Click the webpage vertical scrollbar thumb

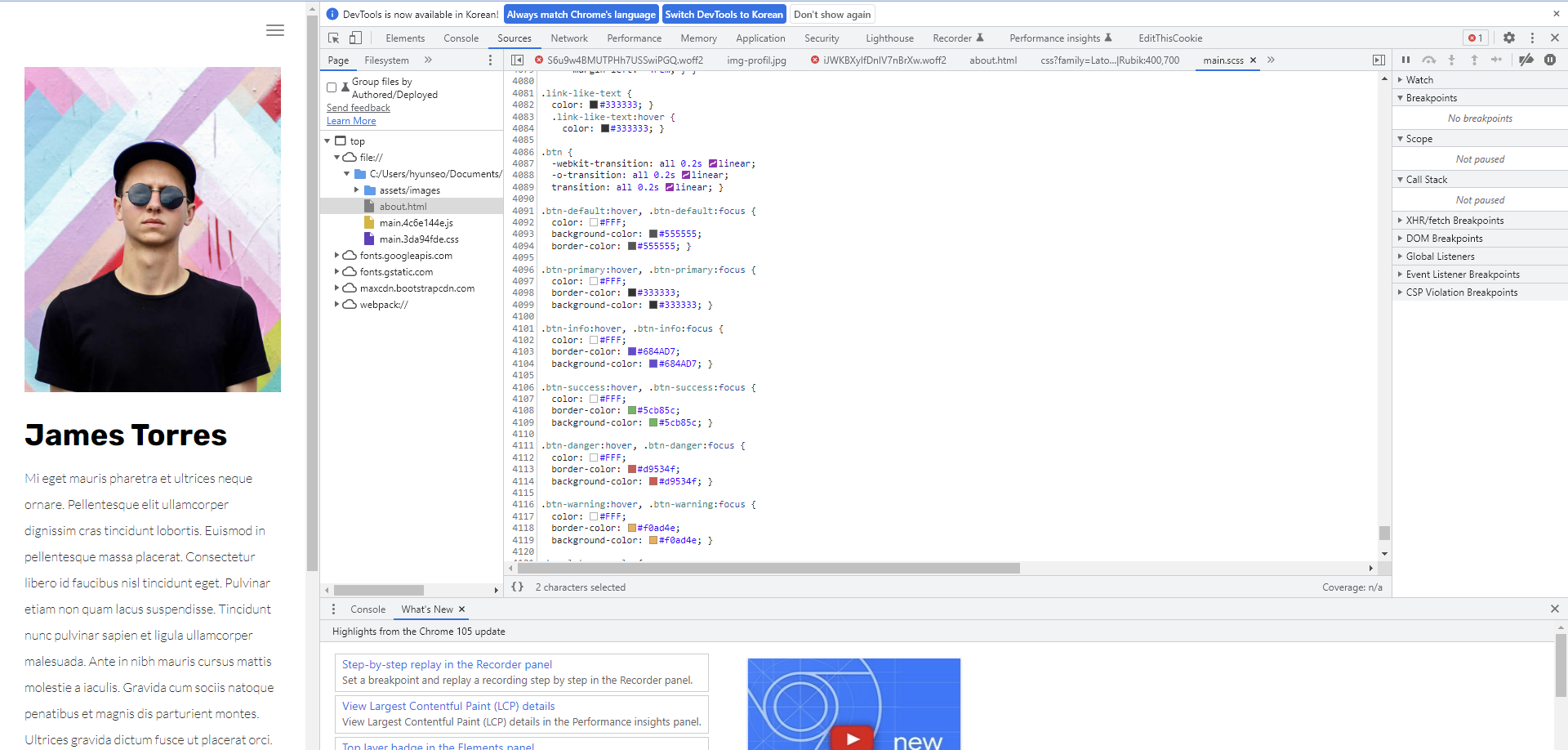click(312, 292)
